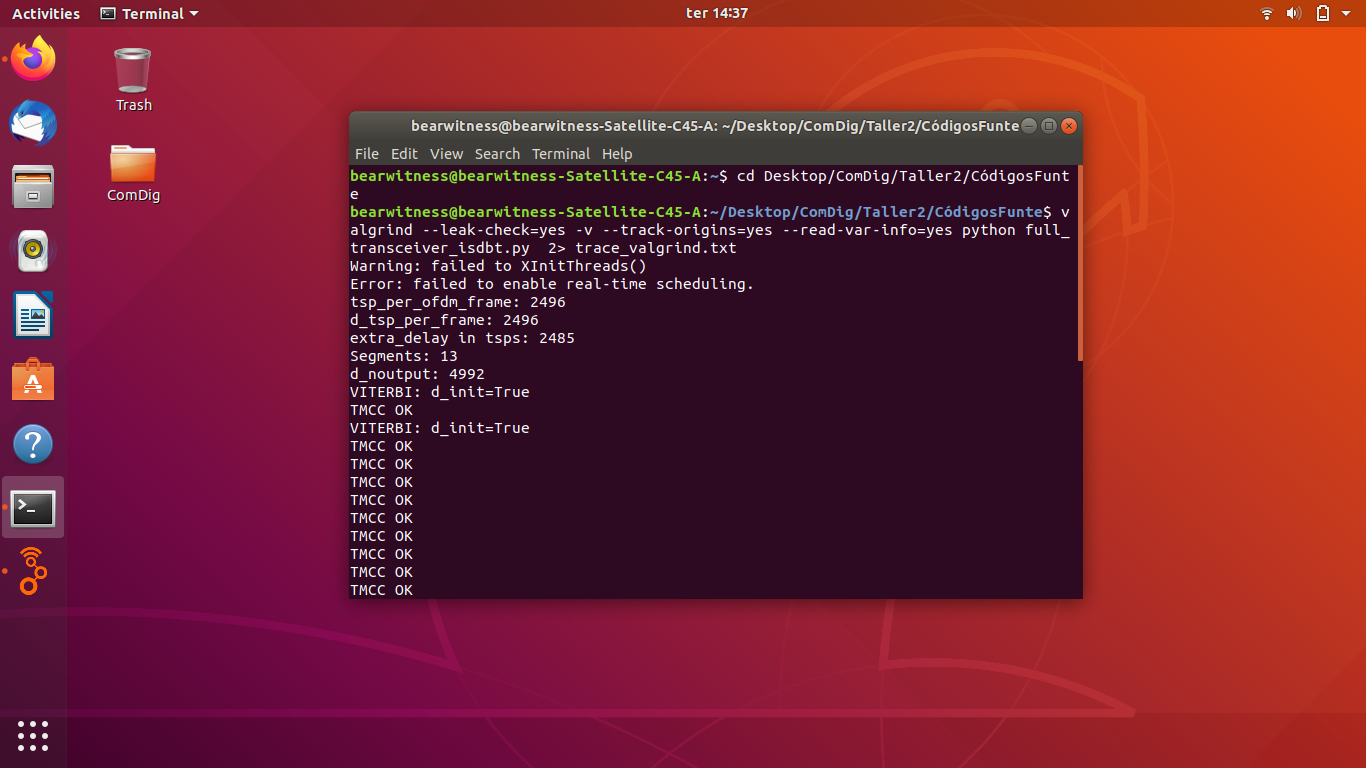This screenshot has width=1366, height=768.
Task: Minimize the Terminal window
Action: (x=1029, y=126)
